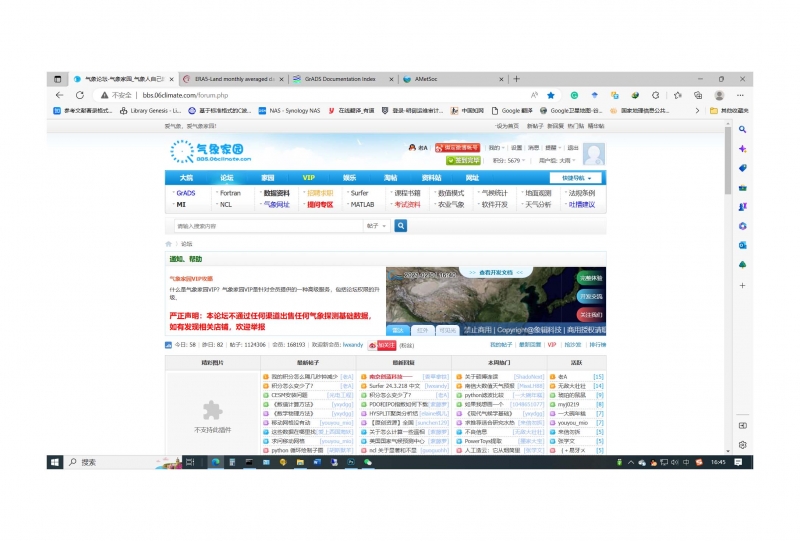Click the forum search input field
800x541 pixels.
pyautogui.click(x=268, y=226)
